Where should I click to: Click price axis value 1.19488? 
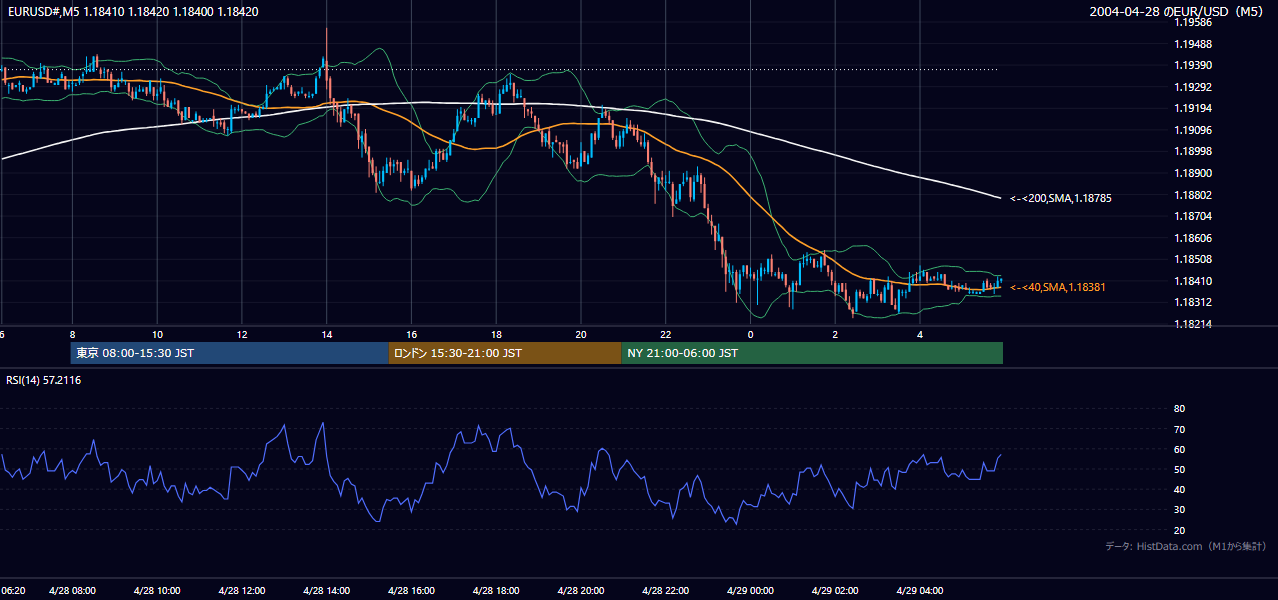click(x=1193, y=44)
